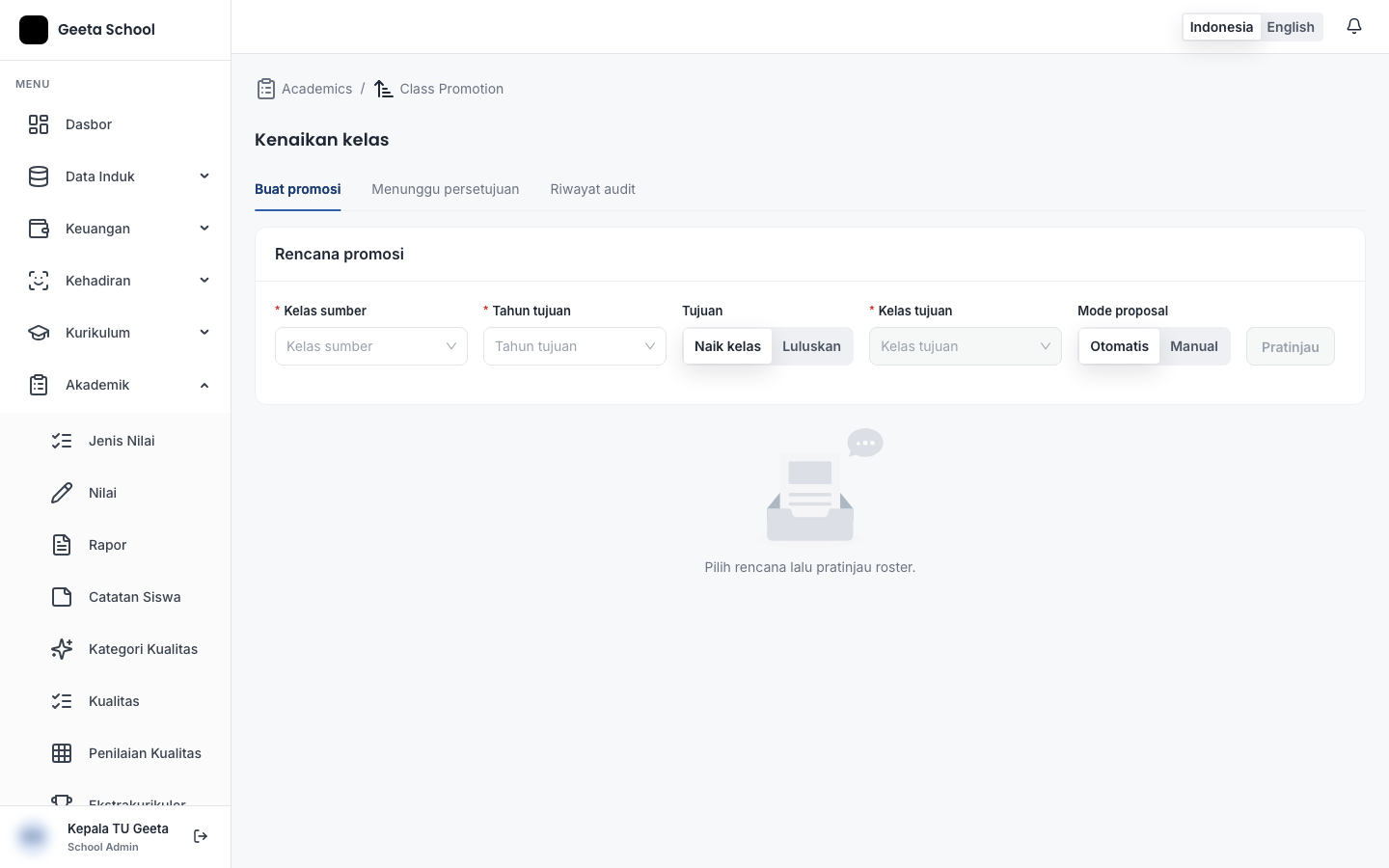Expand the Kurikulum menu chevron

[204, 333]
